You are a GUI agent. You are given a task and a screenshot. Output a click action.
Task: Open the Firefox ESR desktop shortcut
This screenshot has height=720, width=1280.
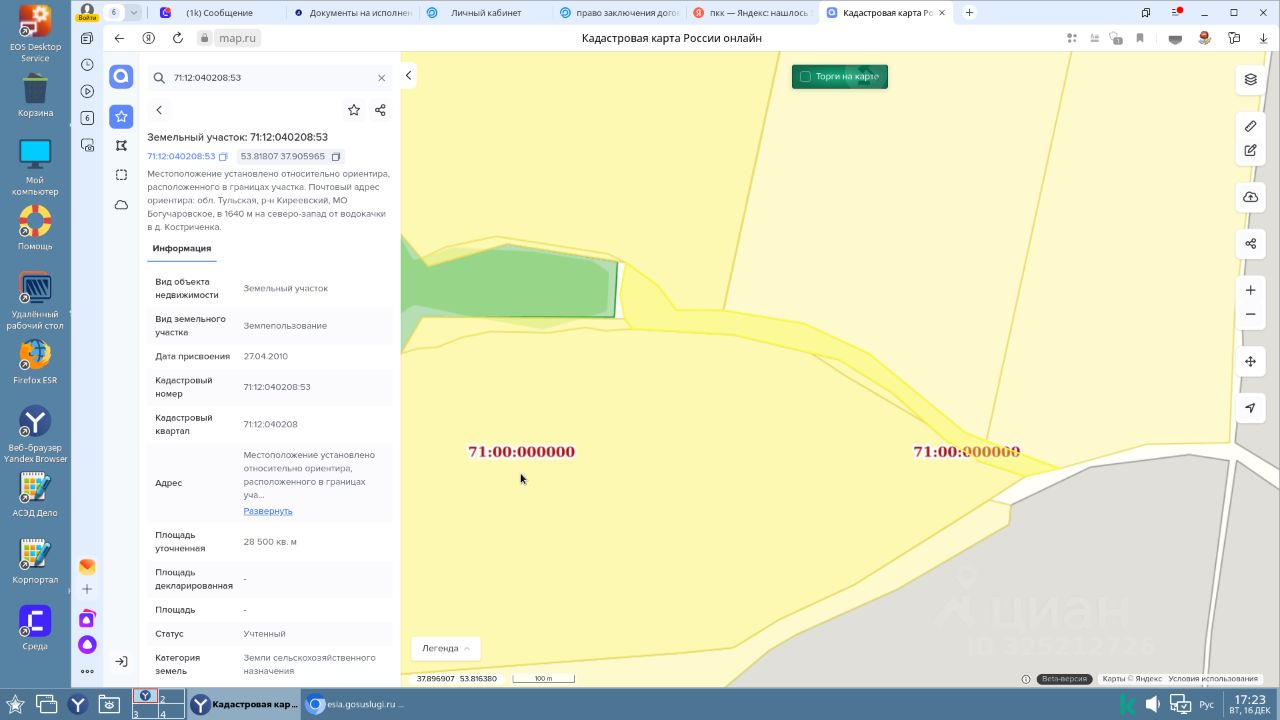click(x=35, y=362)
